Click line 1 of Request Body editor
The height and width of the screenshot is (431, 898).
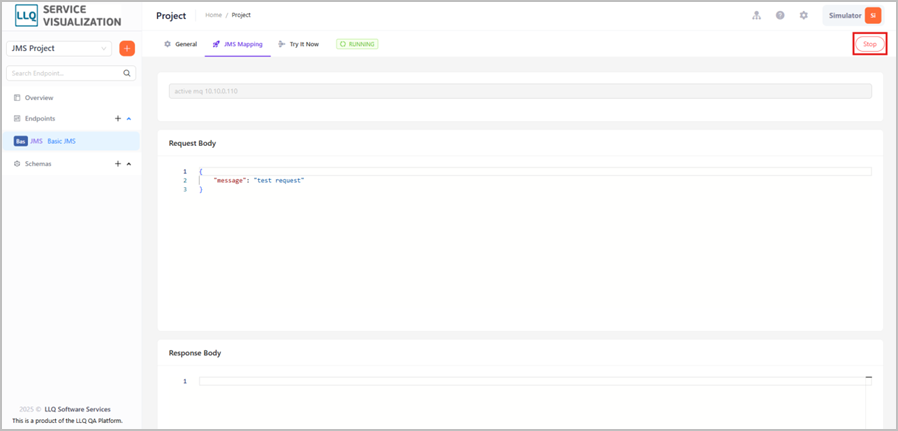pyautogui.click(x=535, y=172)
